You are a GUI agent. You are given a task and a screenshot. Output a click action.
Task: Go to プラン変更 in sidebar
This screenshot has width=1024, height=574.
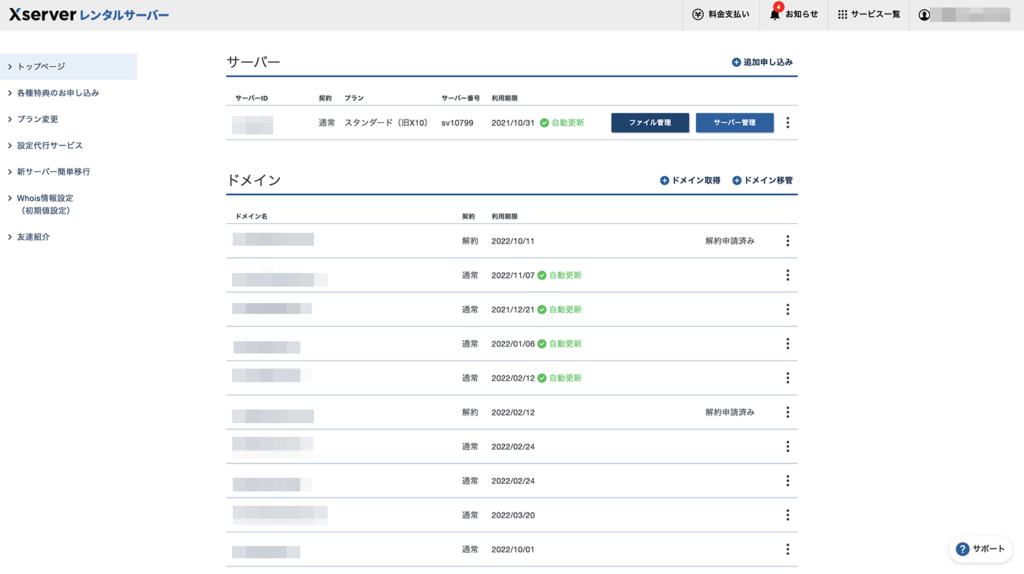pyautogui.click(x=38, y=119)
